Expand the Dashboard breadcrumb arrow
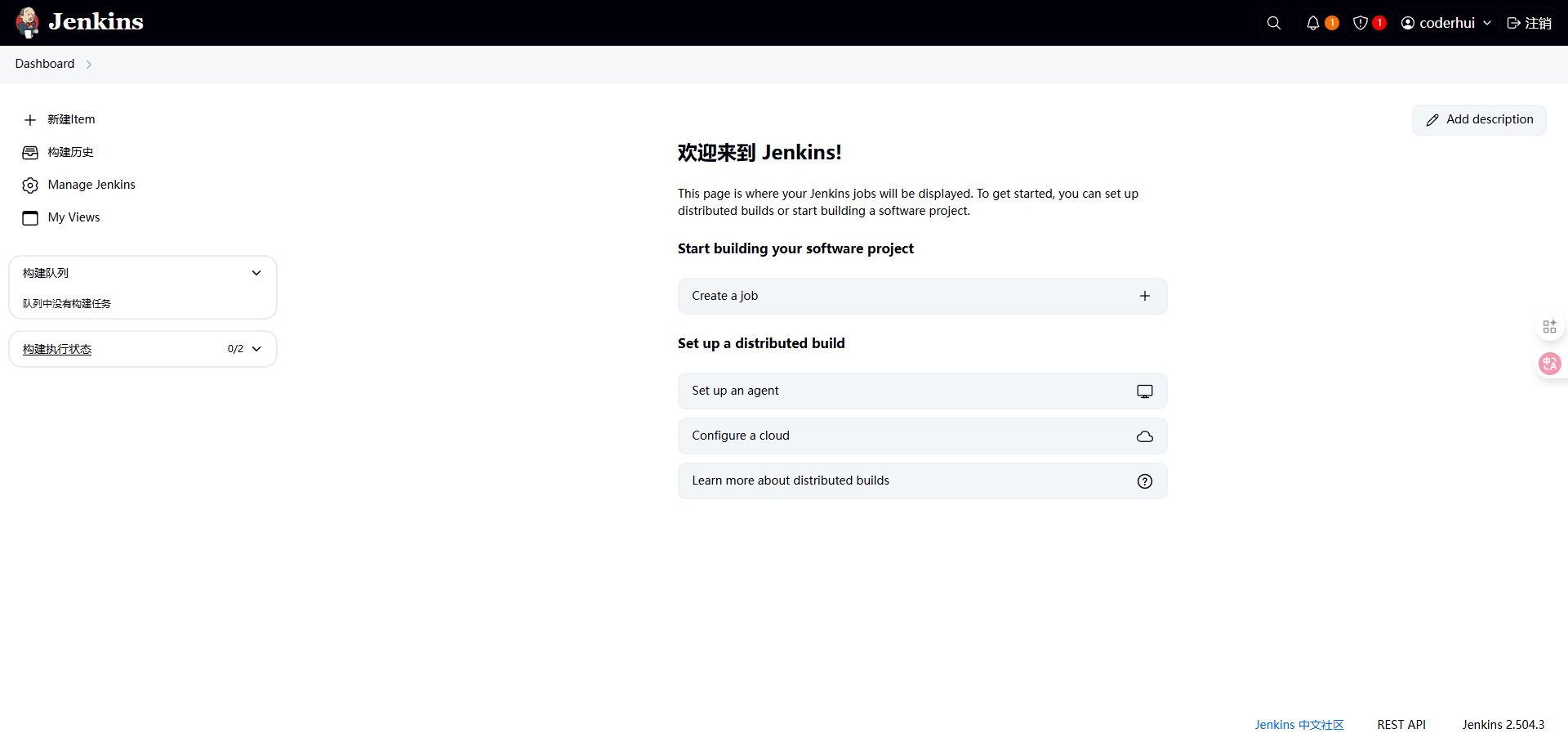 (x=89, y=65)
